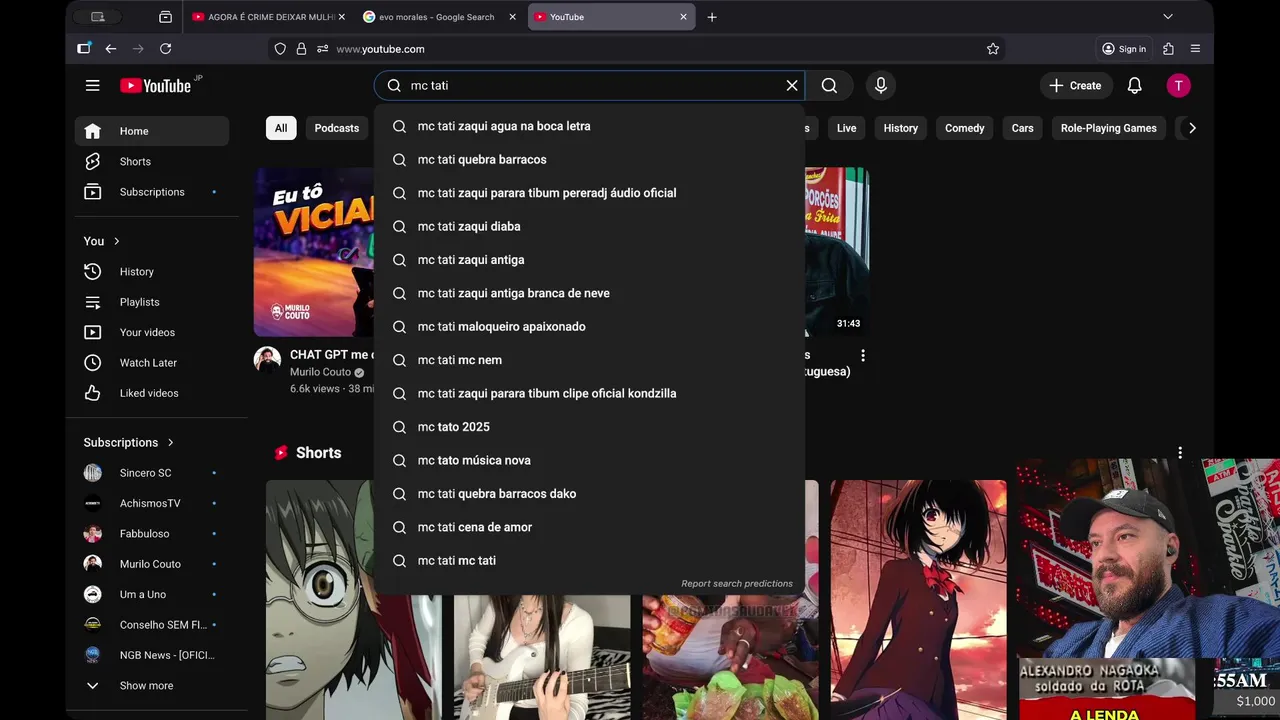Open Playlists in the sidebar
The width and height of the screenshot is (1280, 720).
click(151, 302)
